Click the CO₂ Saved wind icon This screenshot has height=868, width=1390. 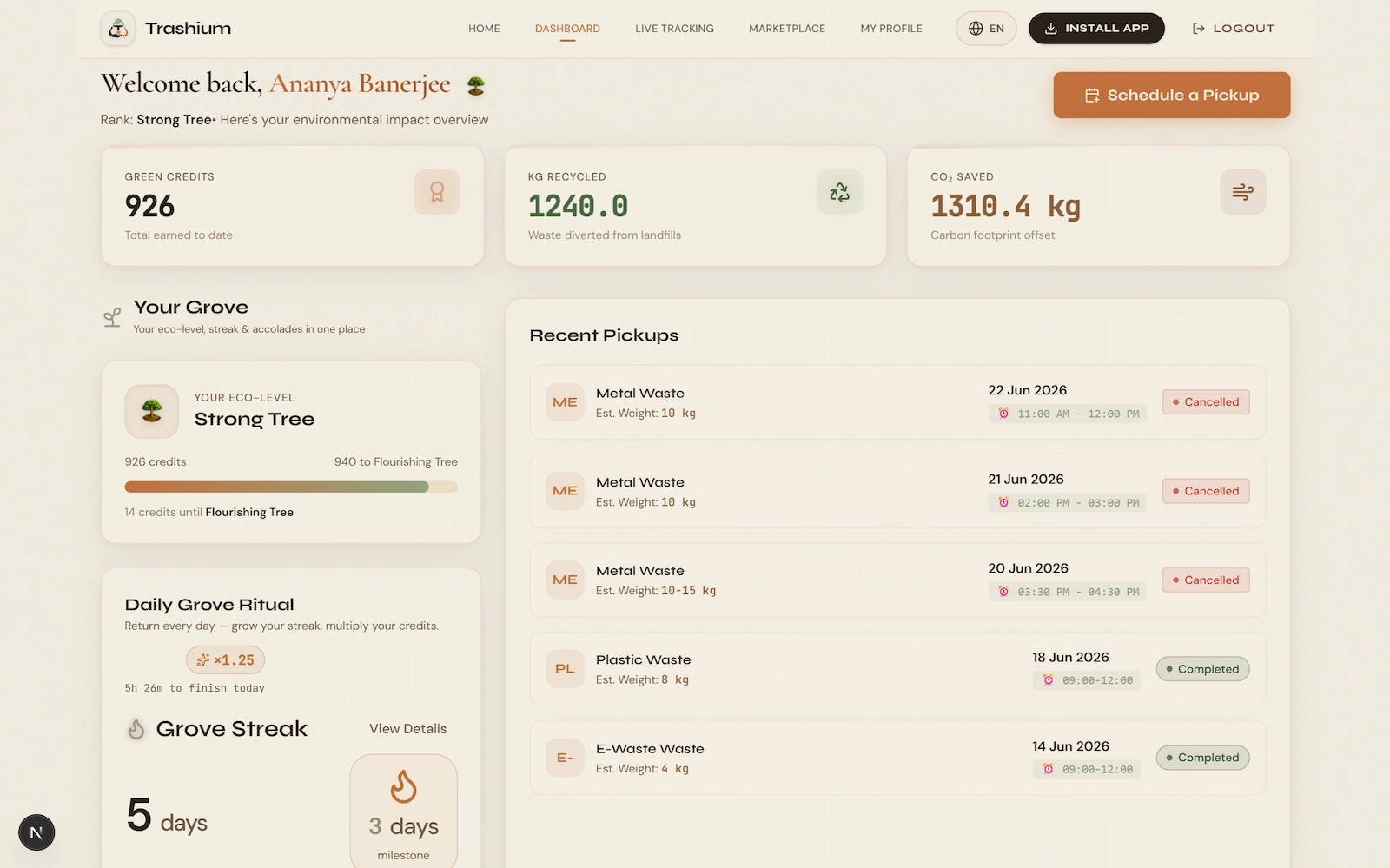click(1242, 192)
